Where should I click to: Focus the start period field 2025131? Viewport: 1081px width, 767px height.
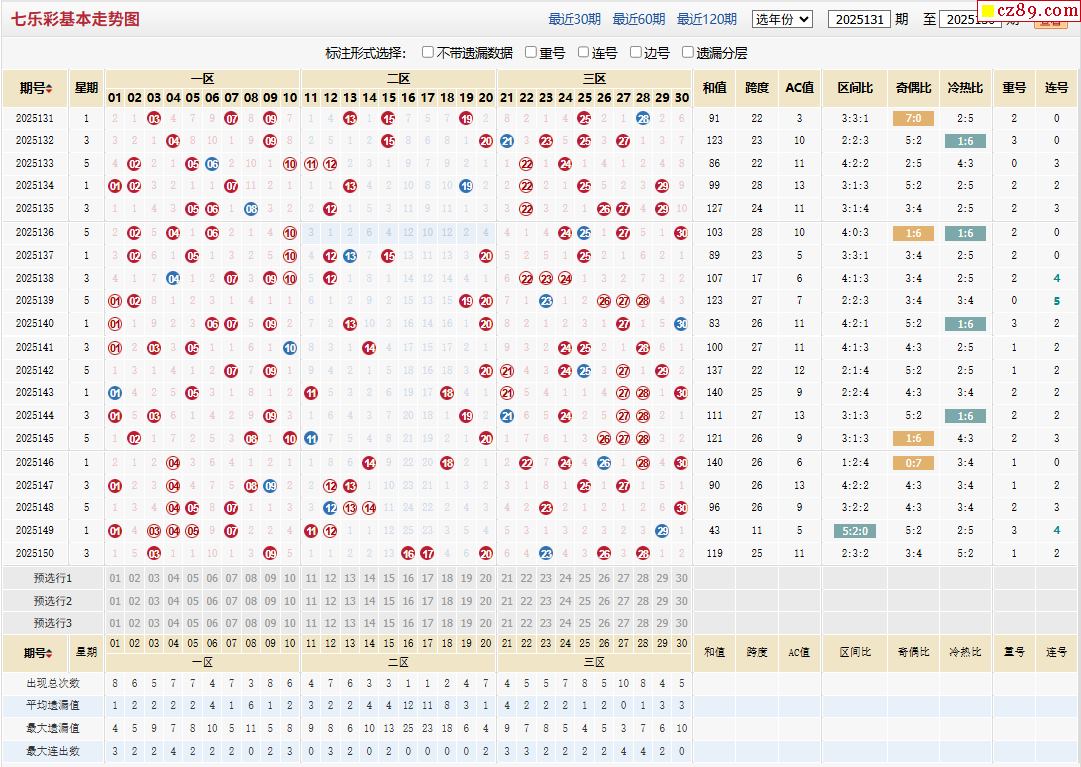click(859, 19)
